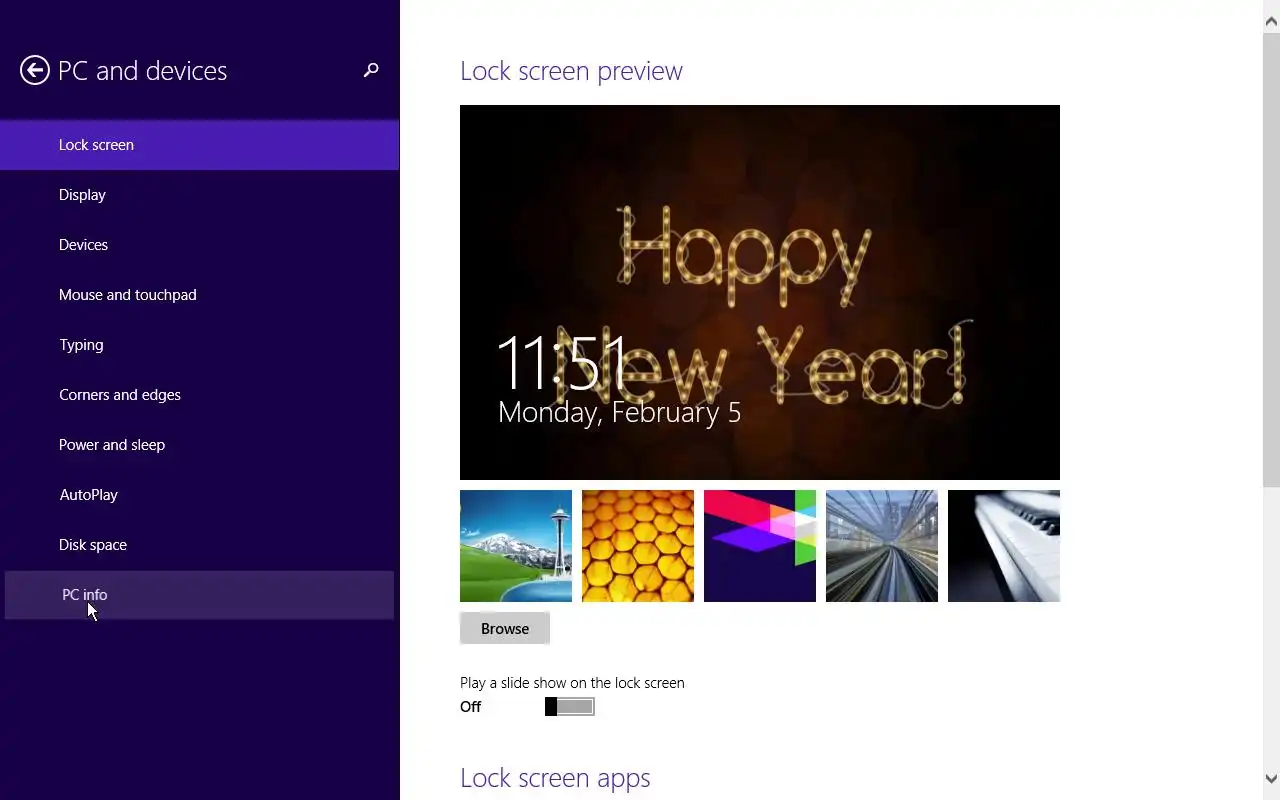
Task: Open Disk space settings
Action: [200, 545]
